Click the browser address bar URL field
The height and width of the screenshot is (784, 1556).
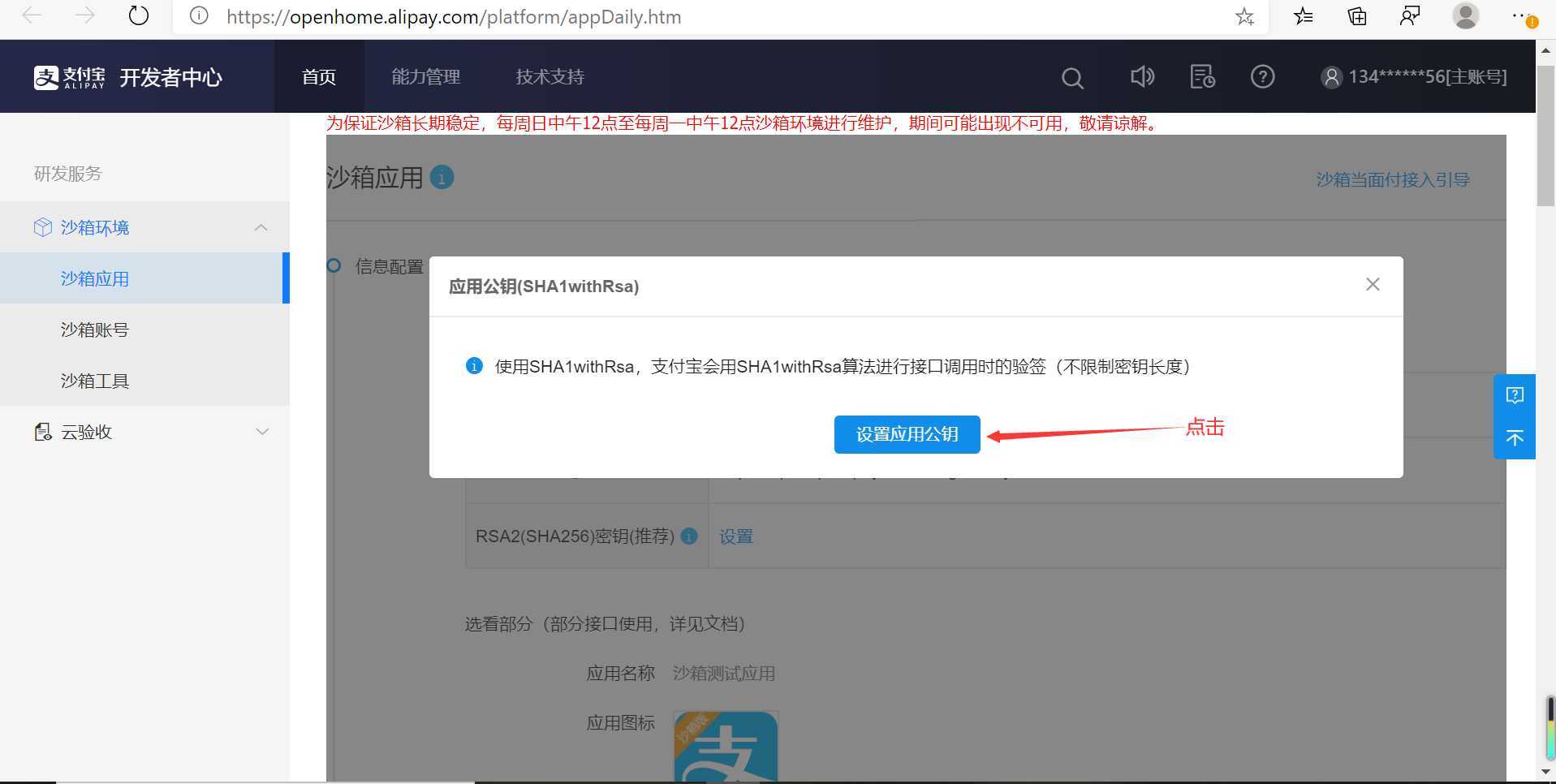pos(455,16)
